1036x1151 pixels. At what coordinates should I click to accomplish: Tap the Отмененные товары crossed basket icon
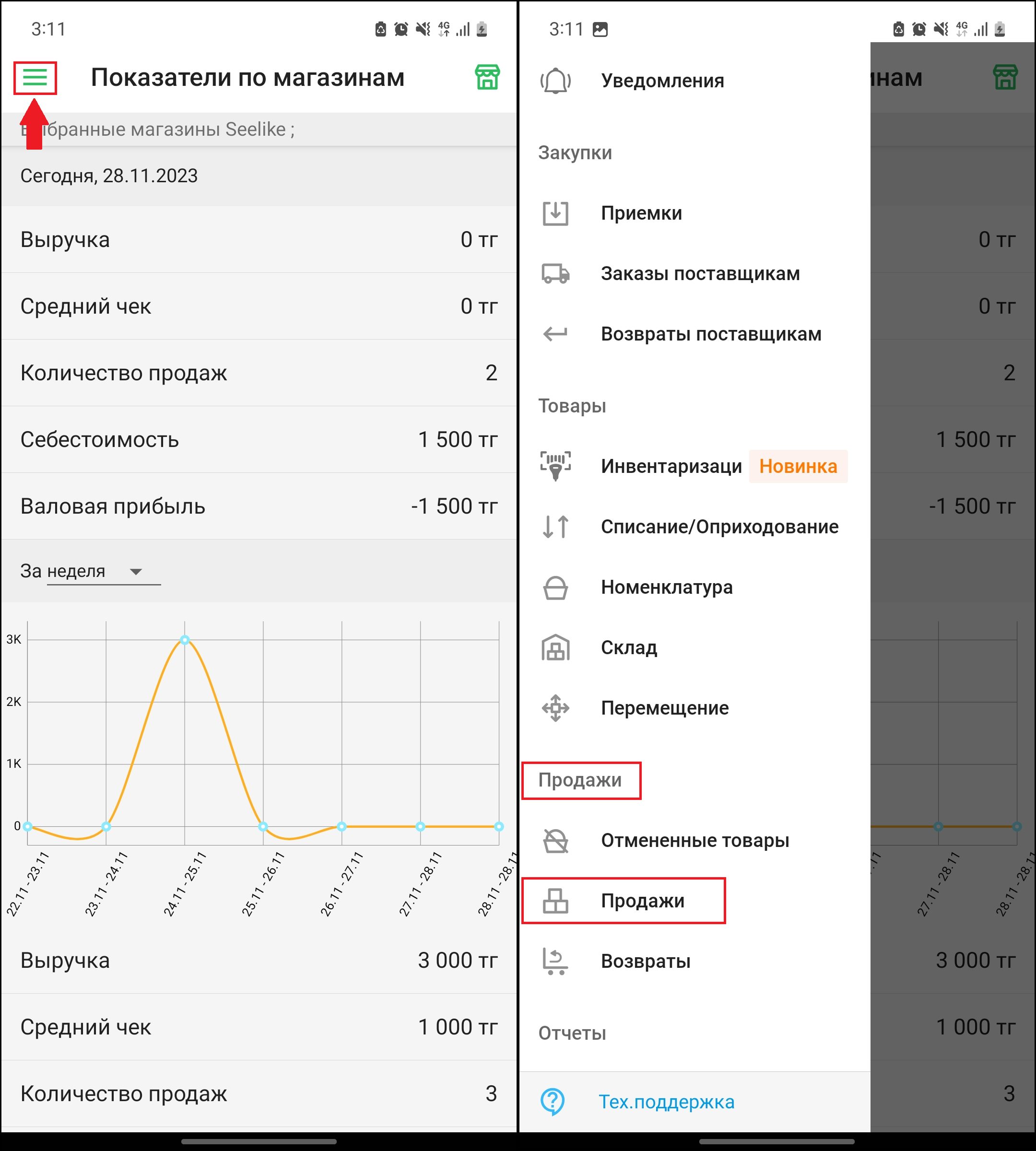(555, 841)
